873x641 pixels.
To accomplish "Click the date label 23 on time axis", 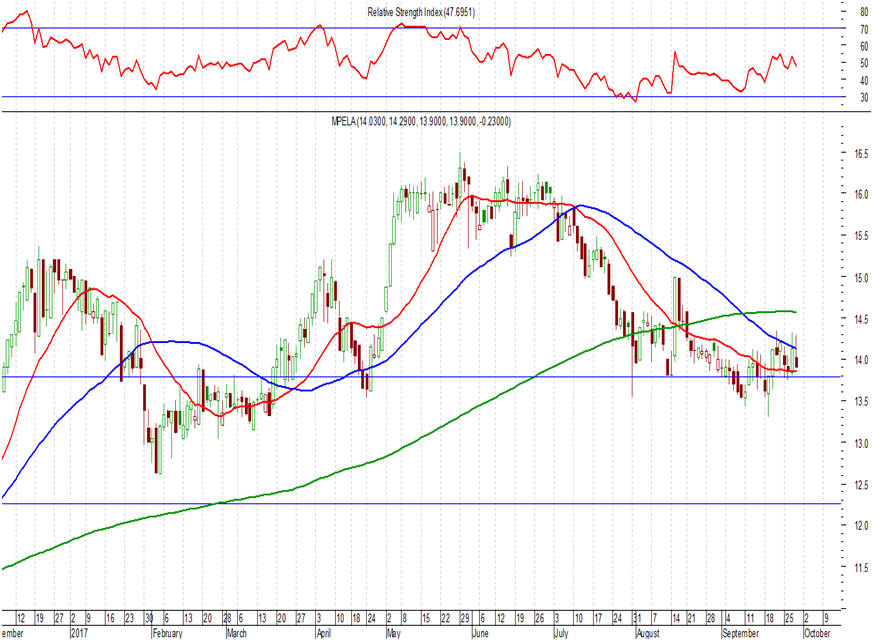I will [x=129, y=619].
